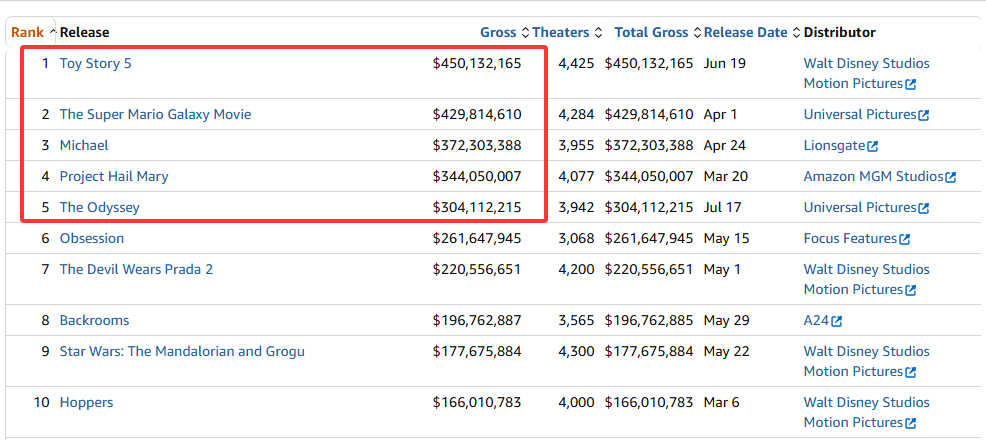Open the Obsession release link
The height and width of the screenshot is (440, 986).
tap(92, 238)
